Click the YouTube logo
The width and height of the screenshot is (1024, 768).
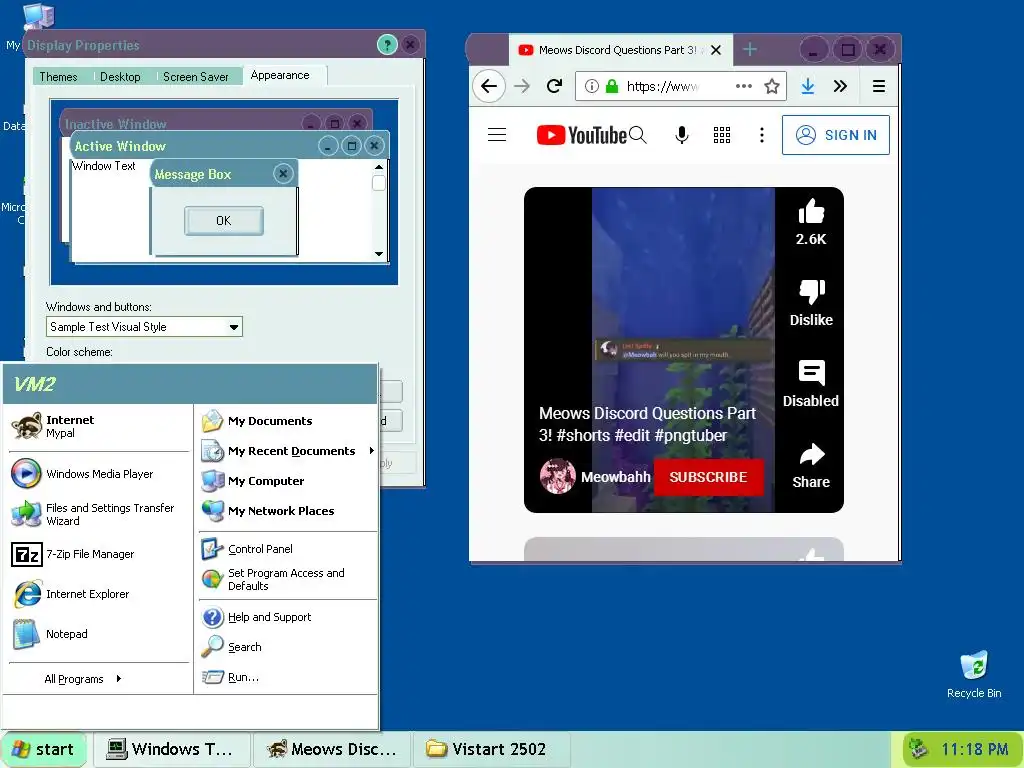581,135
